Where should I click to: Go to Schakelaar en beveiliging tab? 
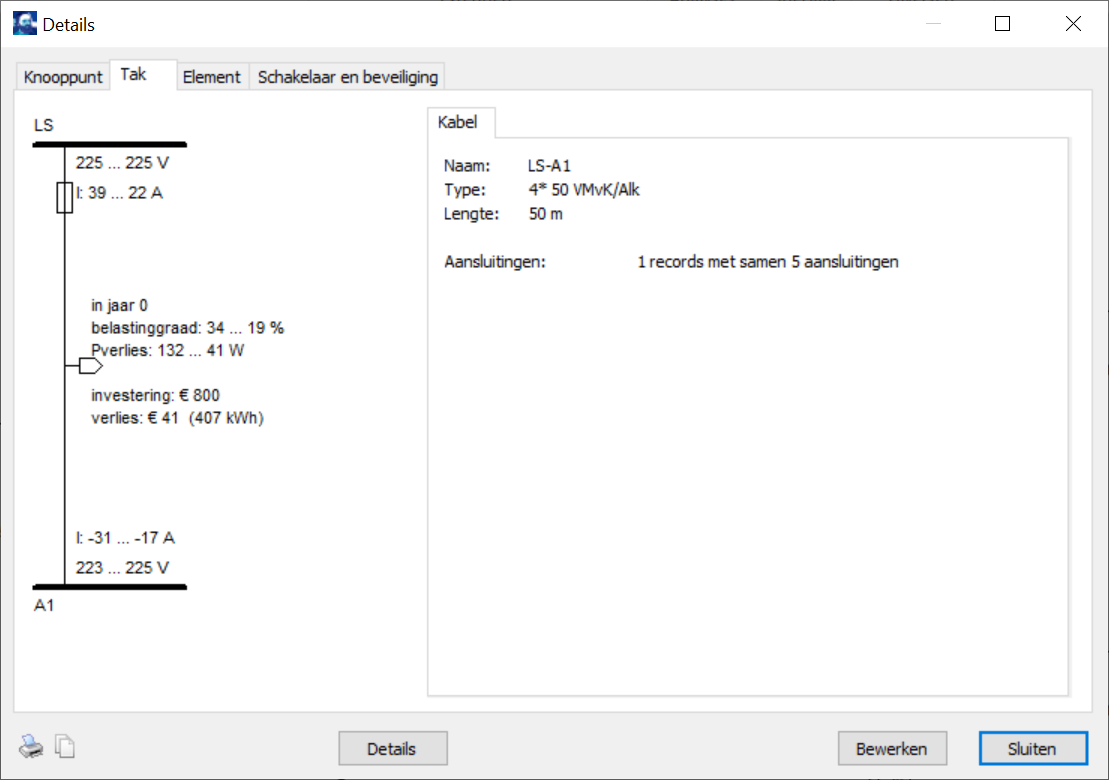(347, 77)
